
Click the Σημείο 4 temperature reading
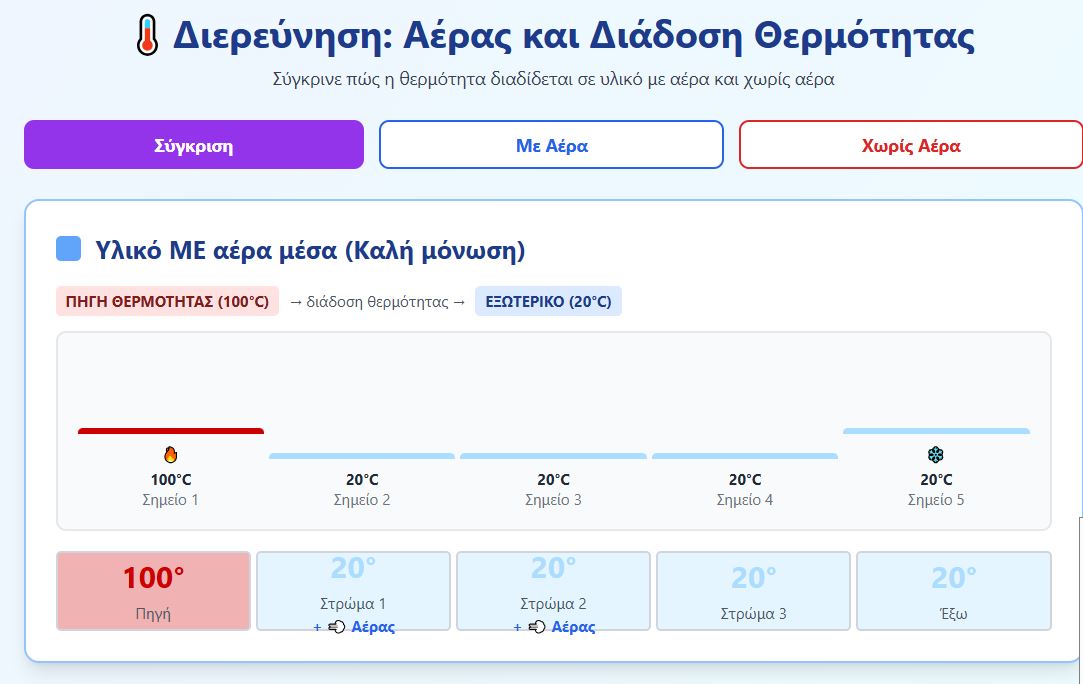[745, 480]
